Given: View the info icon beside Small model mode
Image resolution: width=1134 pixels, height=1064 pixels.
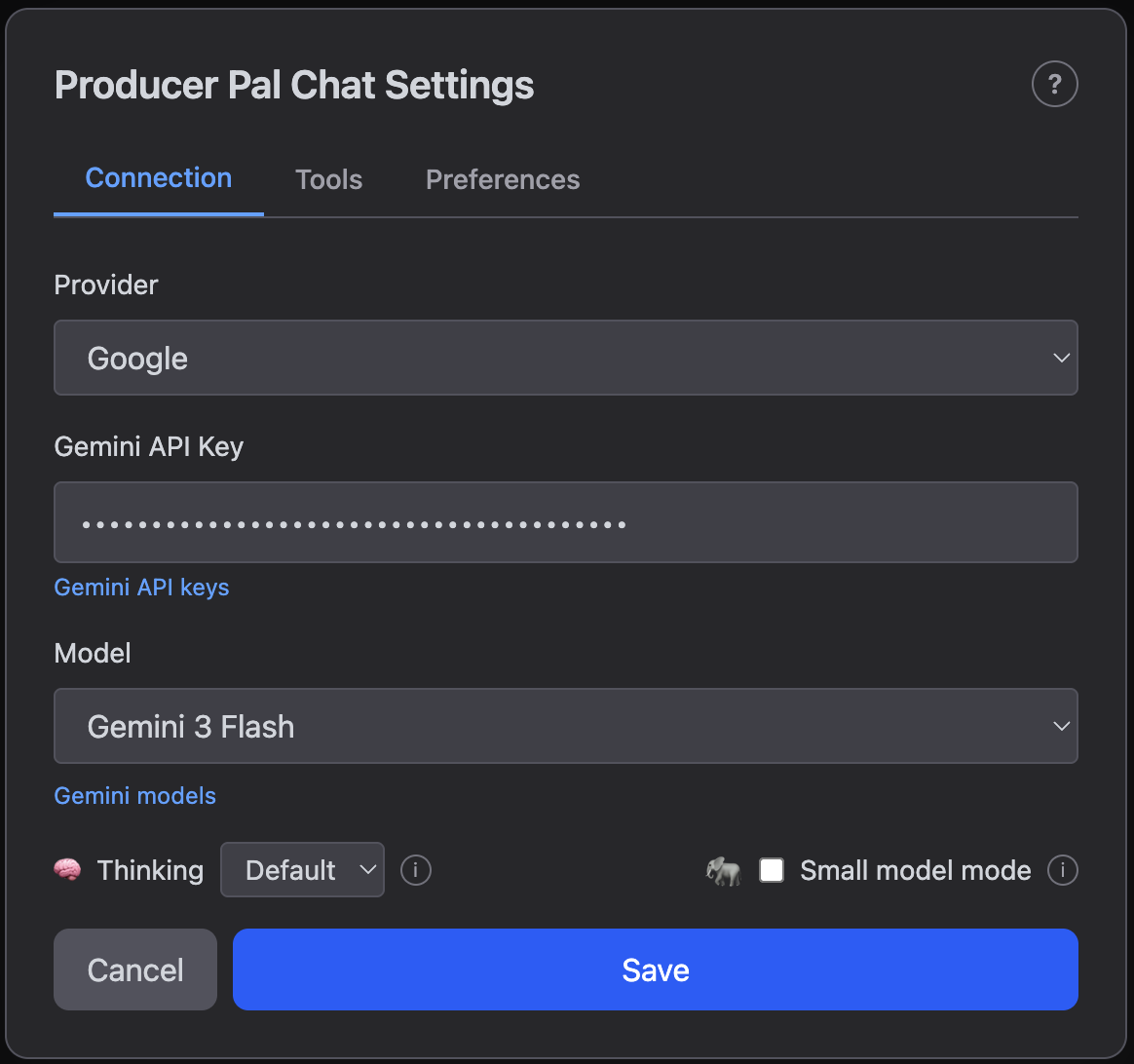Looking at the screenshot, I should tap(1062, 870).
